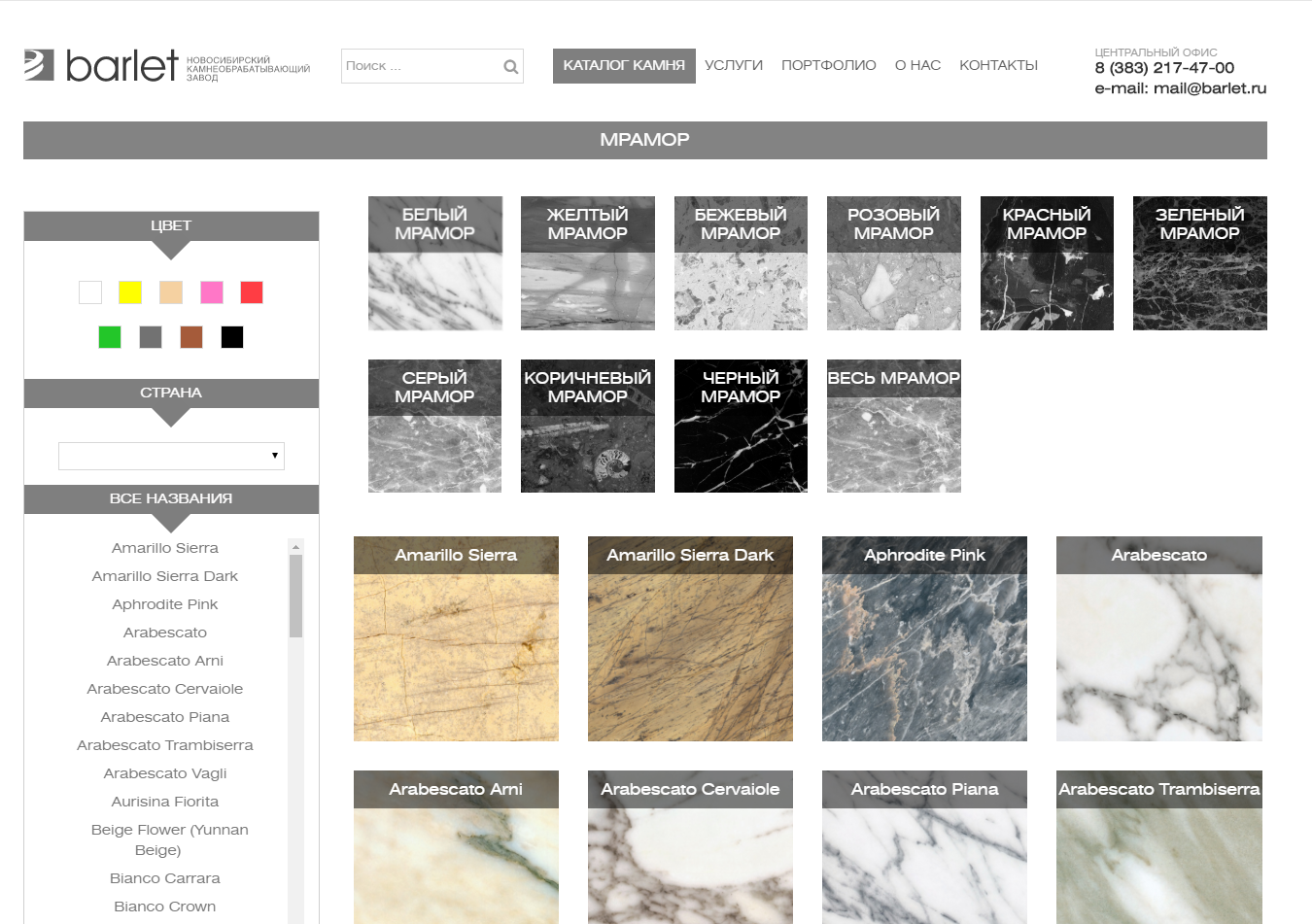Open ЖЕЛТЫЙ МРАМОР category tile
1312x924 pixels.
[x=588, y=263]
